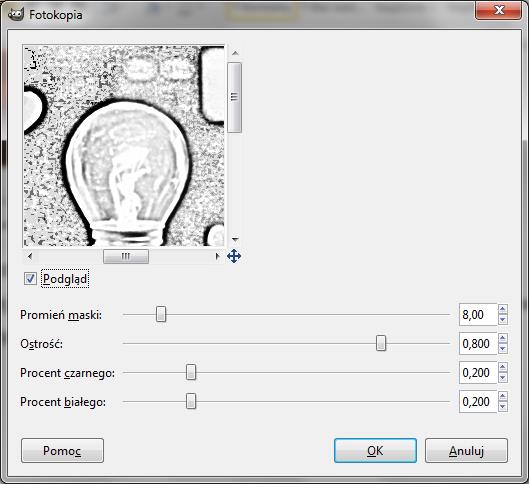Click the preview scroll down arrow

235,239
